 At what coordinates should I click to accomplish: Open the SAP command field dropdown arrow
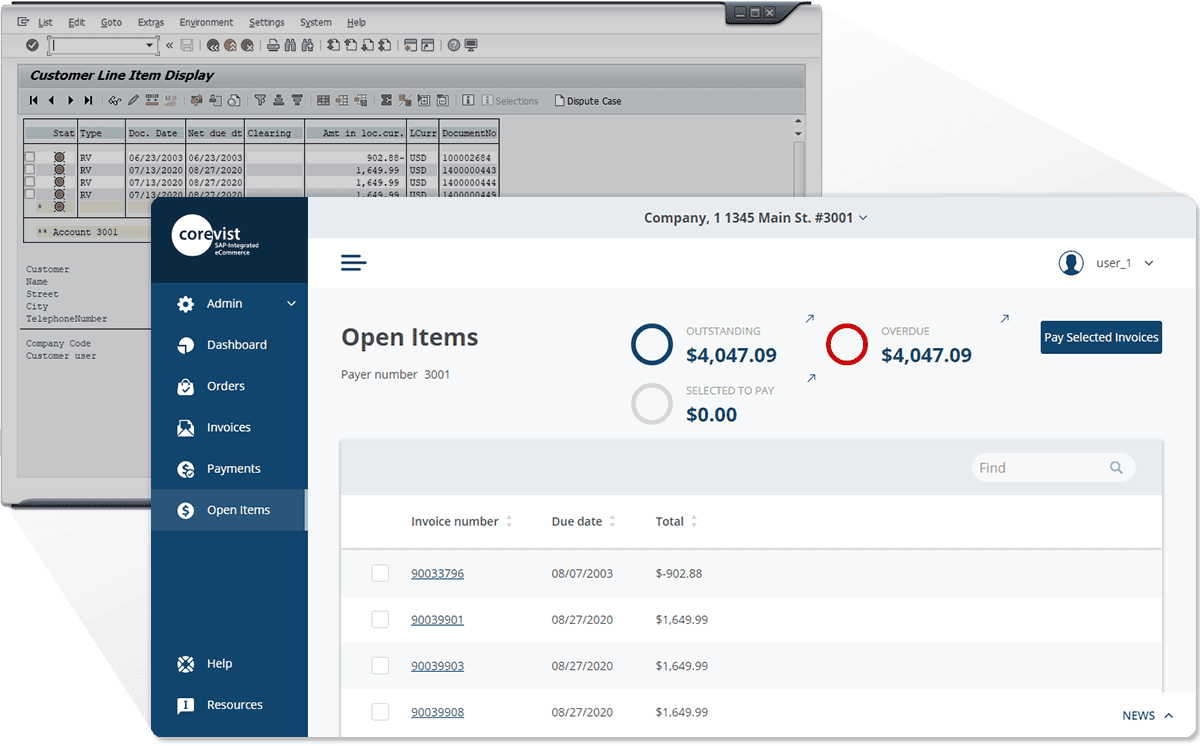150,45
